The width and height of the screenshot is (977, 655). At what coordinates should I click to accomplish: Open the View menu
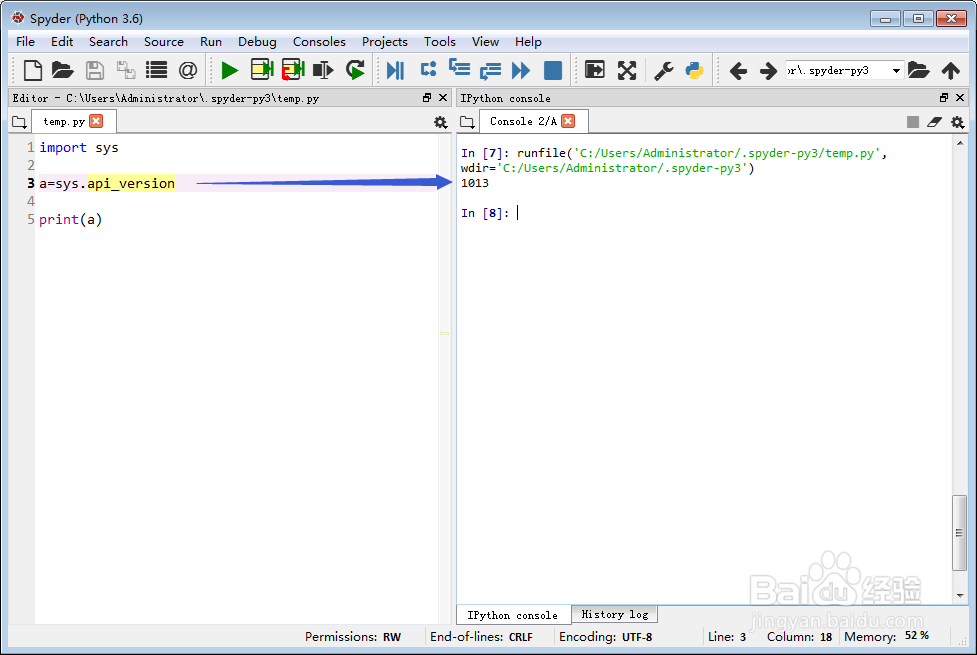click(485, 42)
